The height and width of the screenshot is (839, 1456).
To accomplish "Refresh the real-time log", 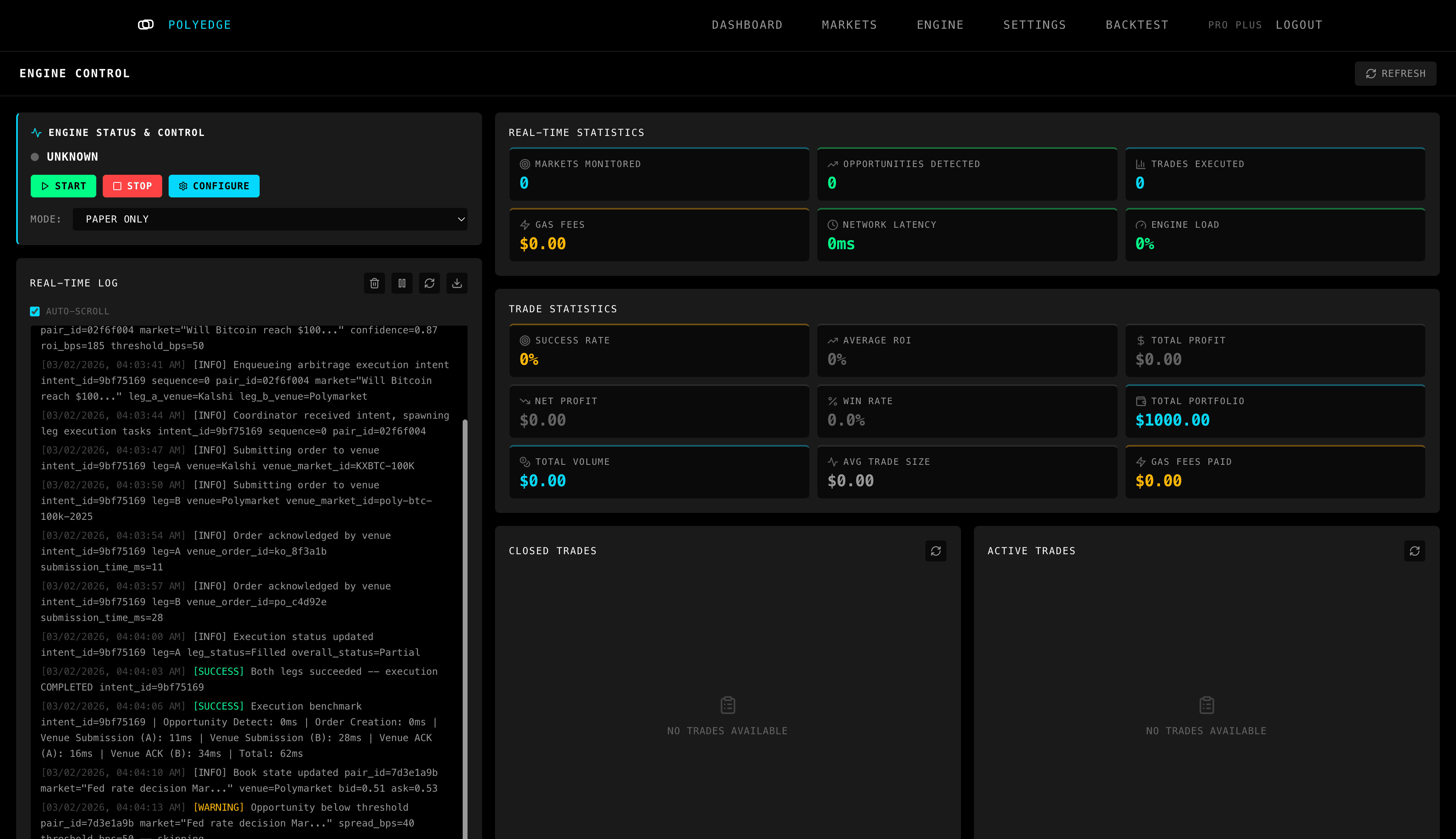I will click(x=430, y=283).
